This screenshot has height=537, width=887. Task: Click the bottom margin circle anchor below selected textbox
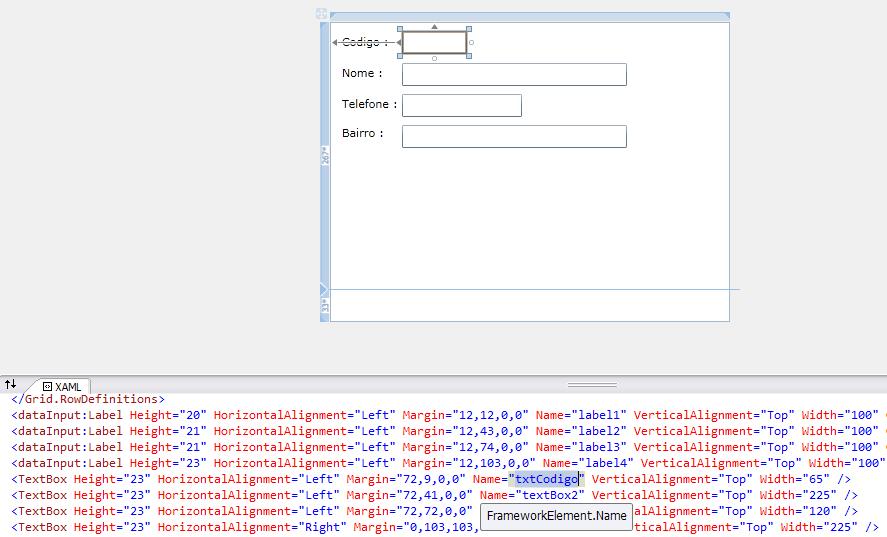434,59
